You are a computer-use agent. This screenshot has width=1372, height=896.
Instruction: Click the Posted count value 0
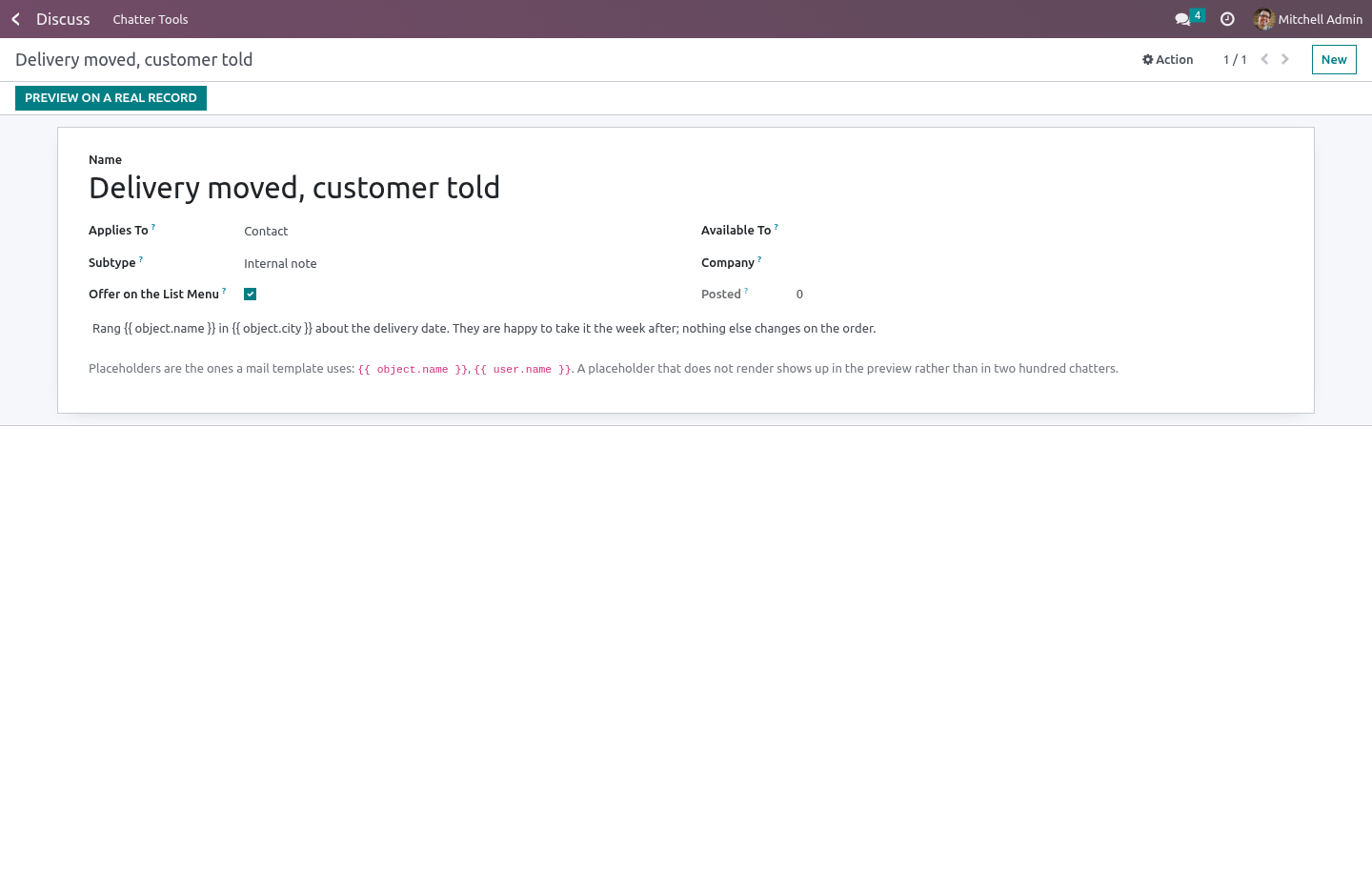tap(799, 295)
